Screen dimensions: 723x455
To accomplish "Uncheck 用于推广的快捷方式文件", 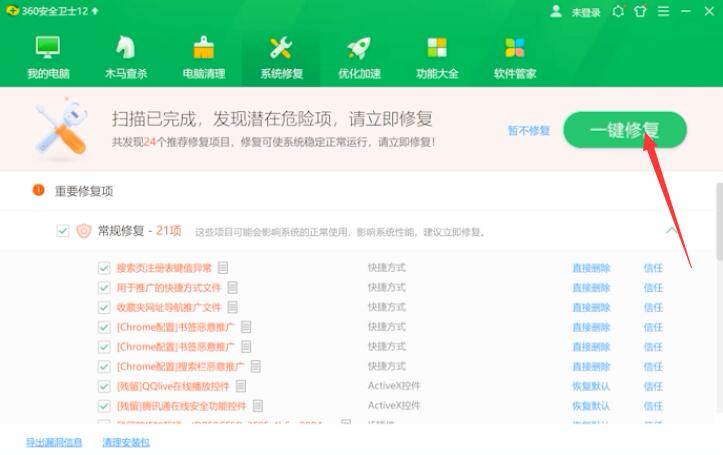I will pyautogui.click(x=104, y=288).
